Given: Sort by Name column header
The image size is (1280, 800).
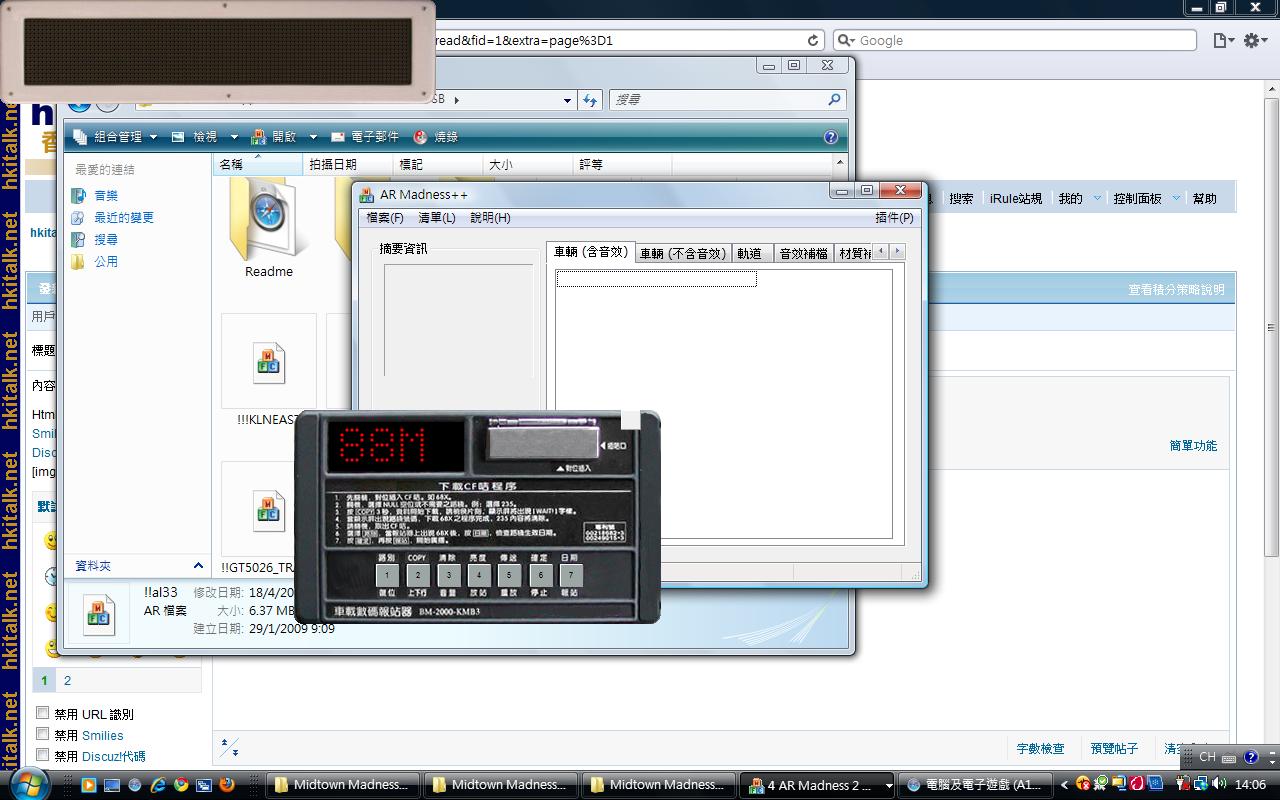Looking at the screenshot, I should point(257,164).
